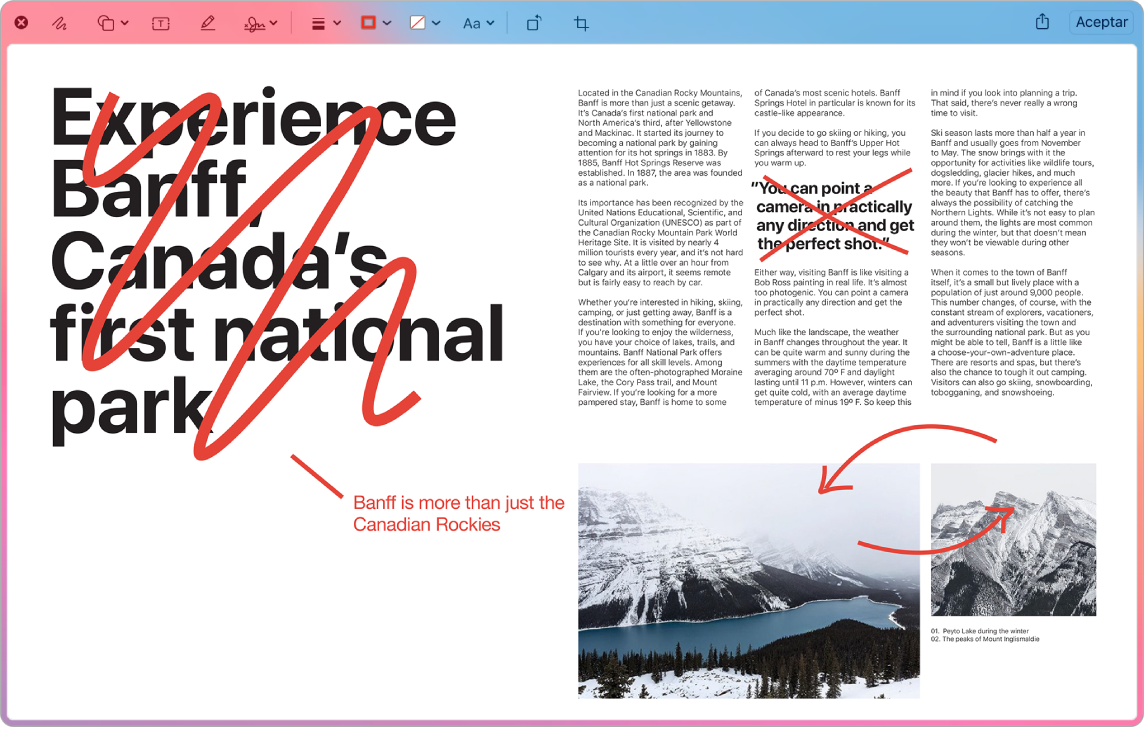Open the signature dropdown menu
Image resolution: width=1144 pixels, height=729 pixels.
tap(272, 22)
